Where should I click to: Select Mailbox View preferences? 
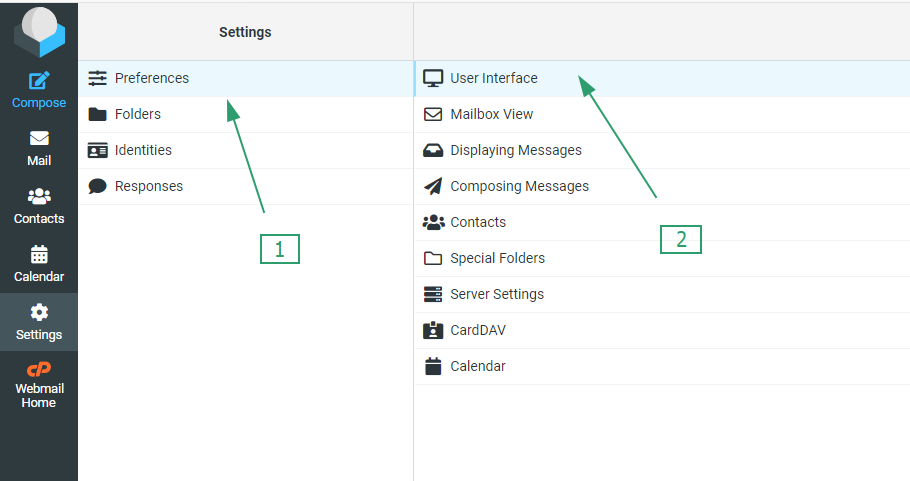click(491, 114)
